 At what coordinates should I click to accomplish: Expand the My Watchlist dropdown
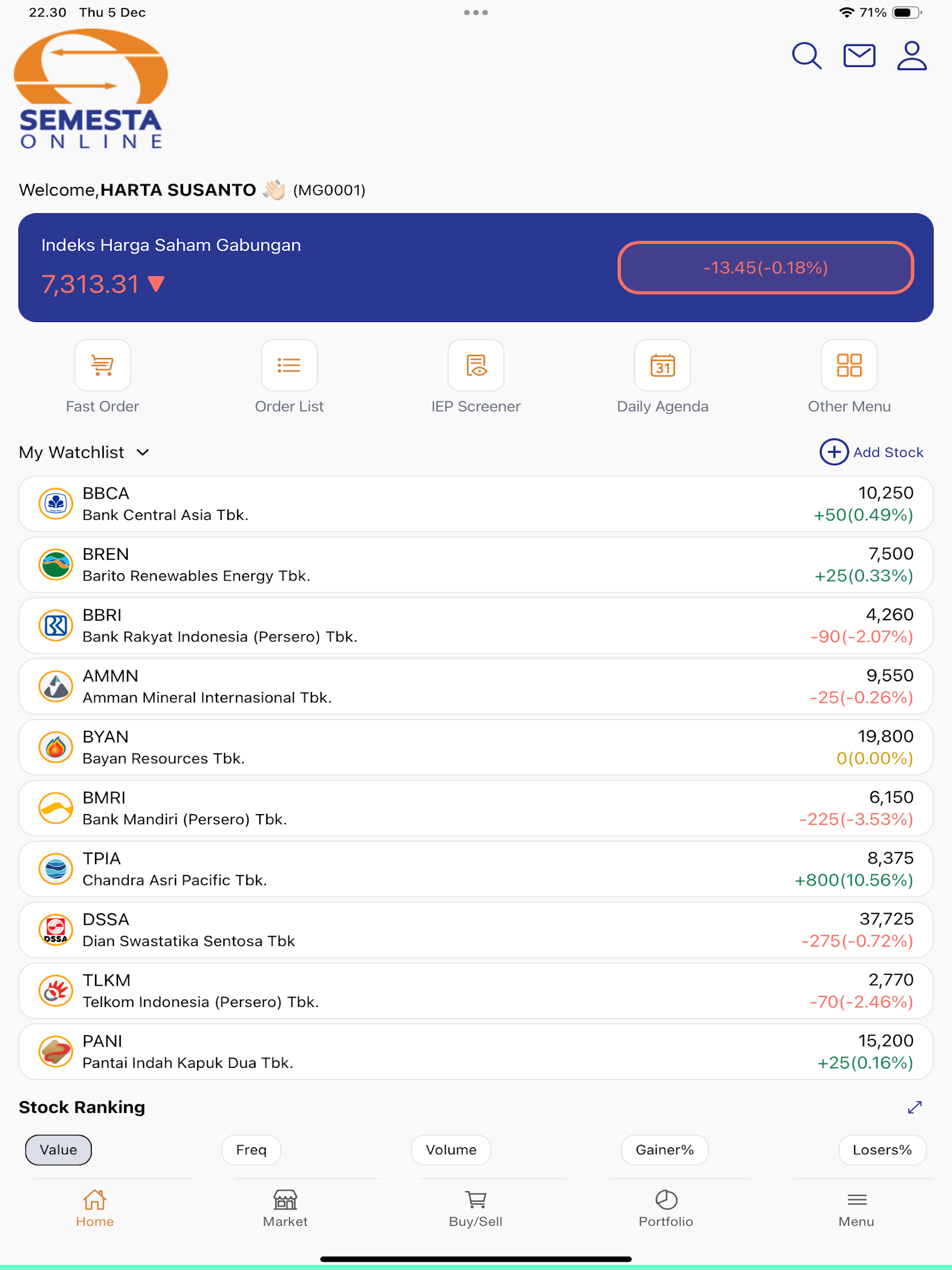coord(84,452)
